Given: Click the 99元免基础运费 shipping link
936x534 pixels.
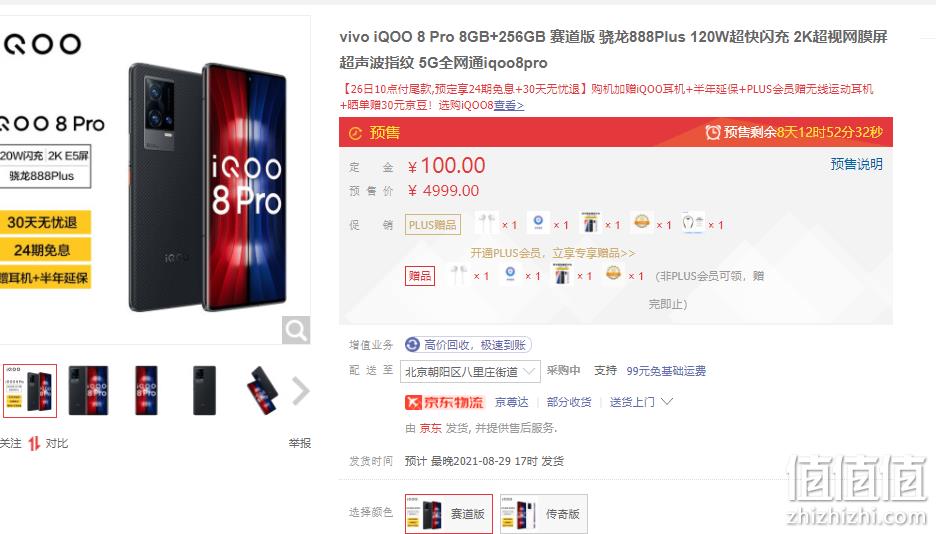Looking at the screenshot, I should click(666, 371).
